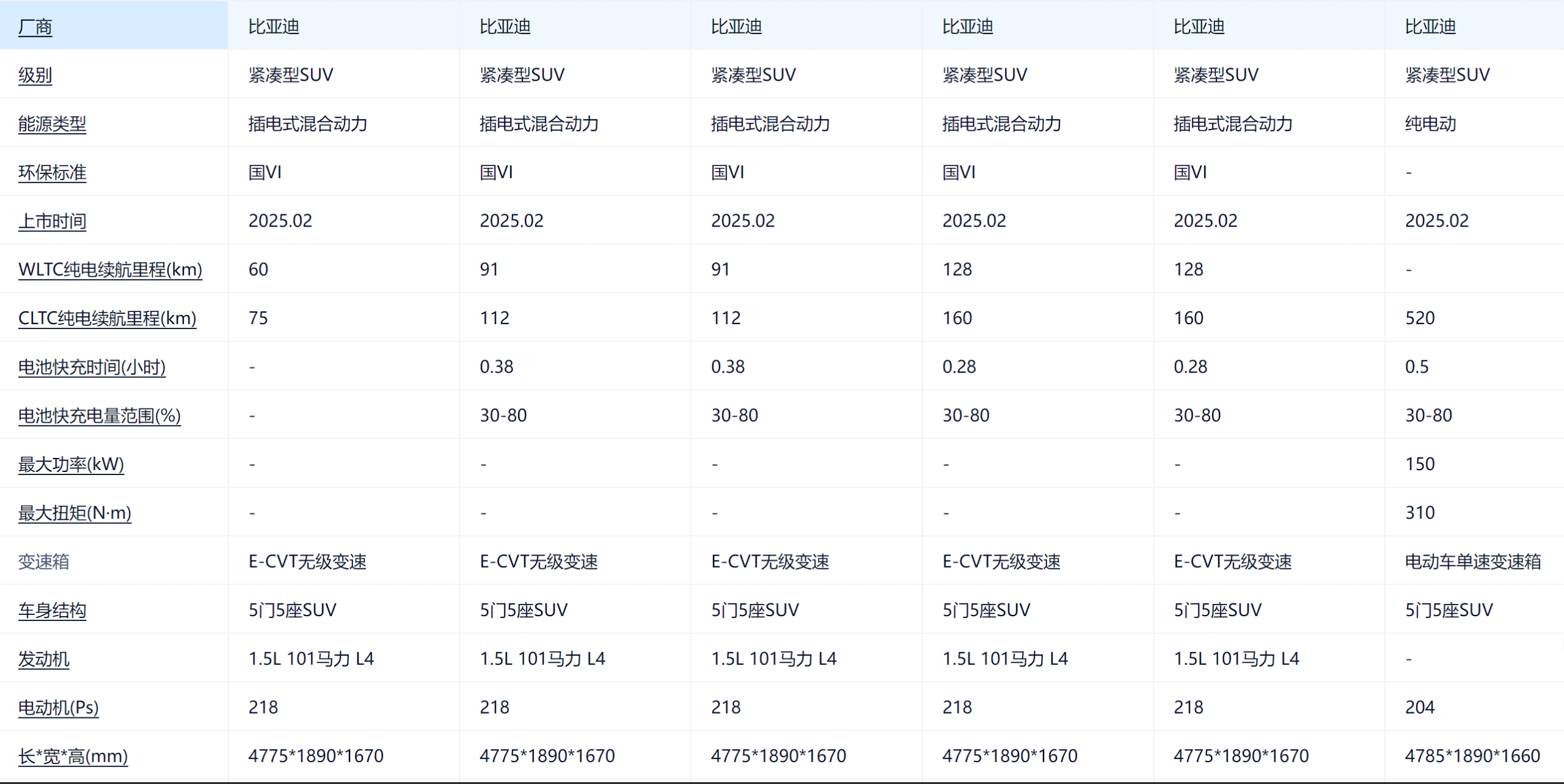
Task: Select the 变速箱 row label
Action: pyautogui.click(x=43, y=562)
